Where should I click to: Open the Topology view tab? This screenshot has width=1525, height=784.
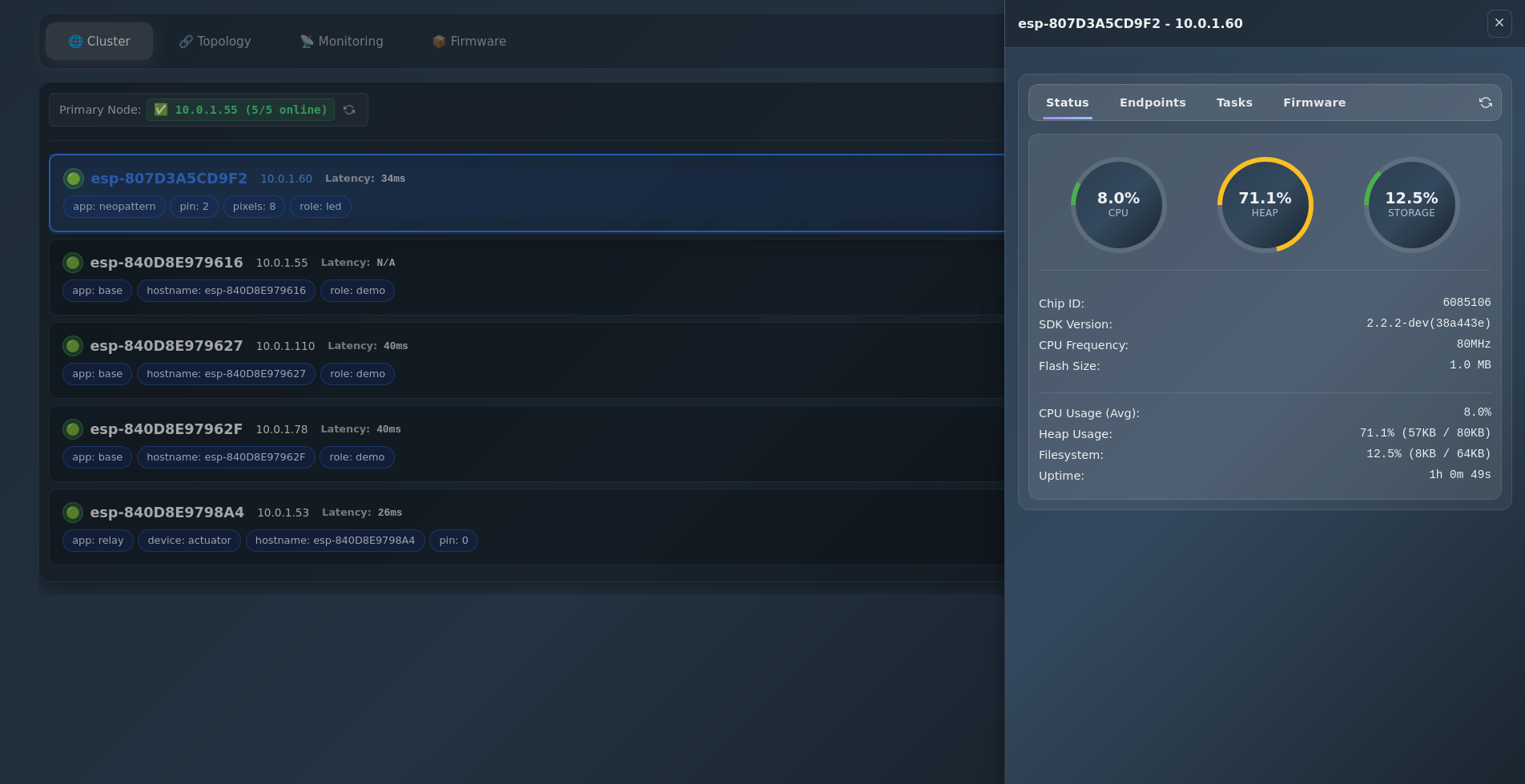tap(215, 42)
